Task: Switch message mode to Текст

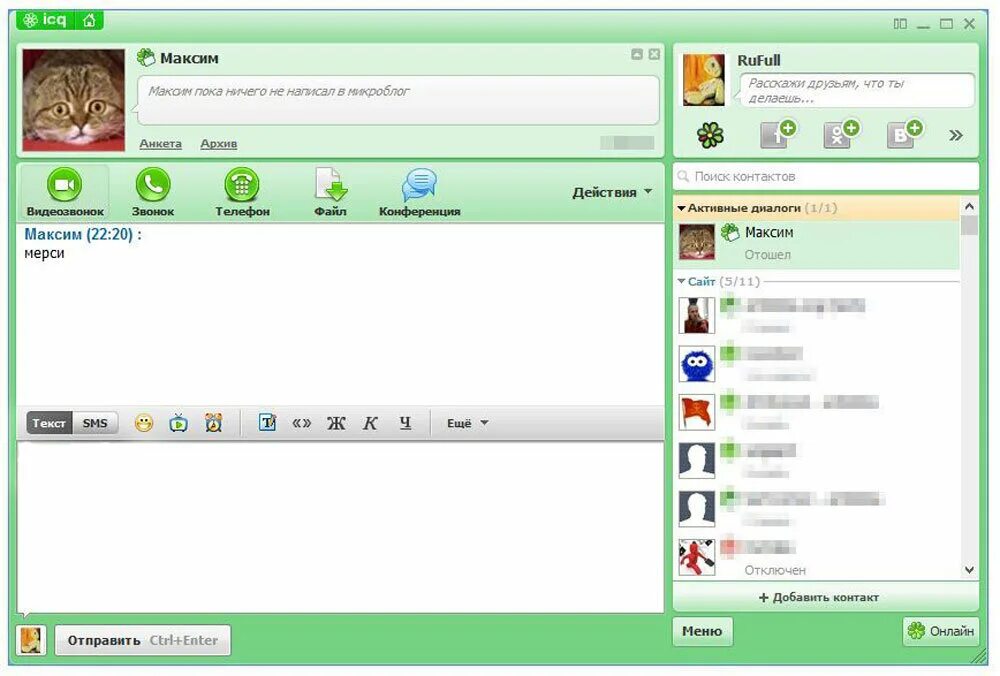Action: (49, 423)
